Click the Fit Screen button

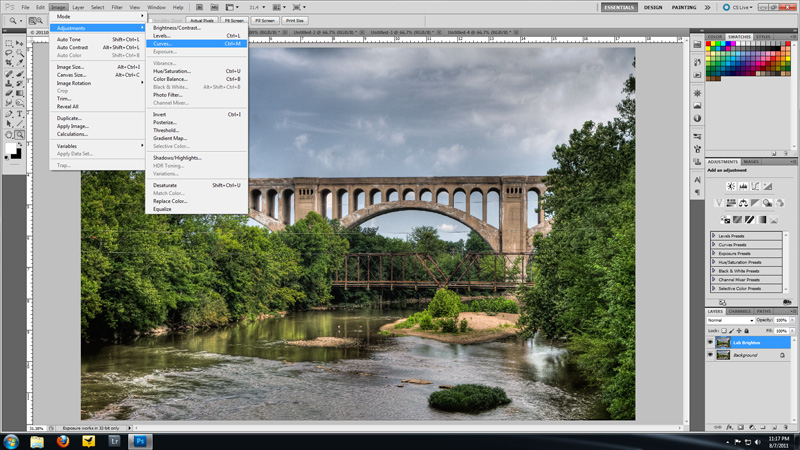[x=234, y=20]
